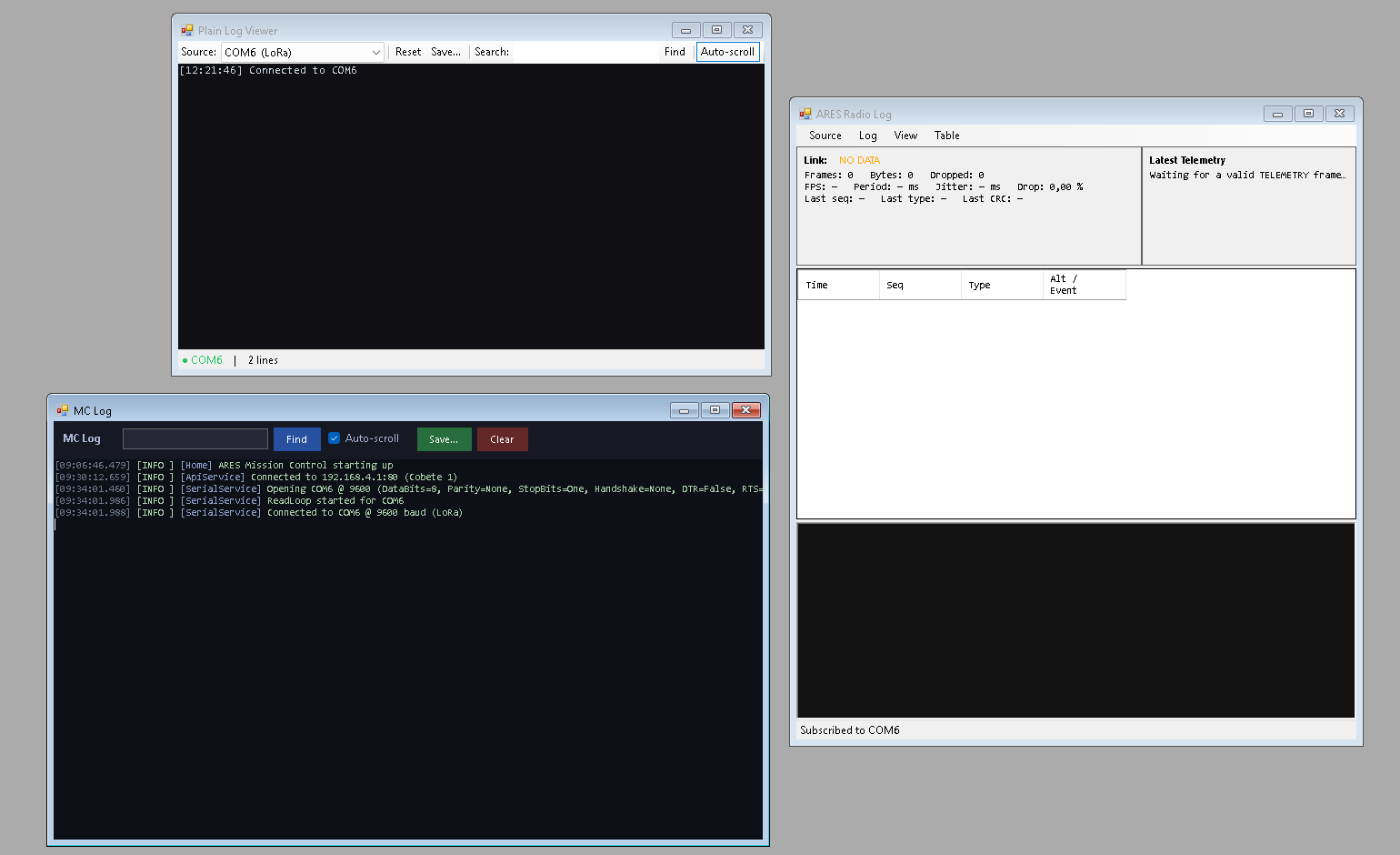Minimize the Plain Log Viewer window

pyautogui.click(x=686, y=30)
